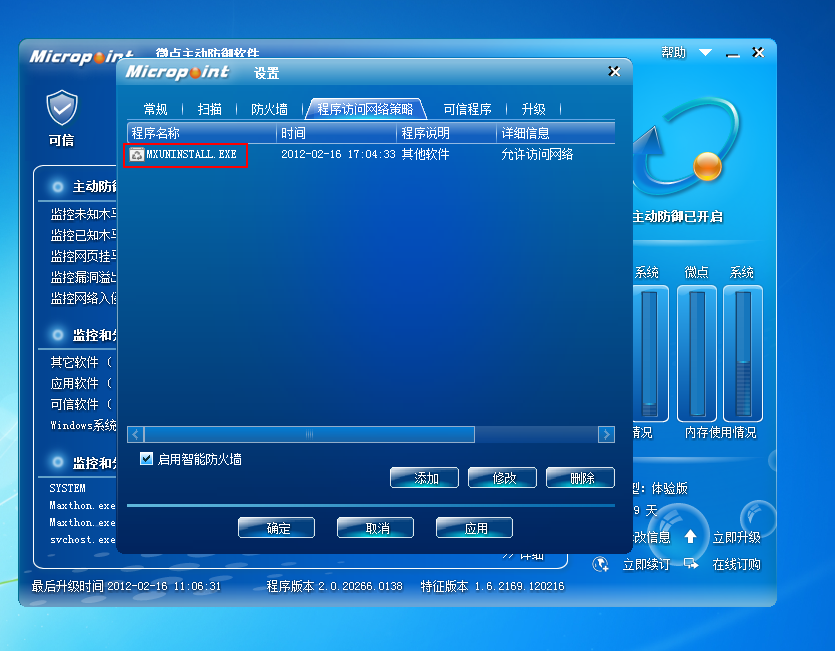835x651 pixels.
Task: Sort by the 程序名称 column header
Action: click(202, 133)
